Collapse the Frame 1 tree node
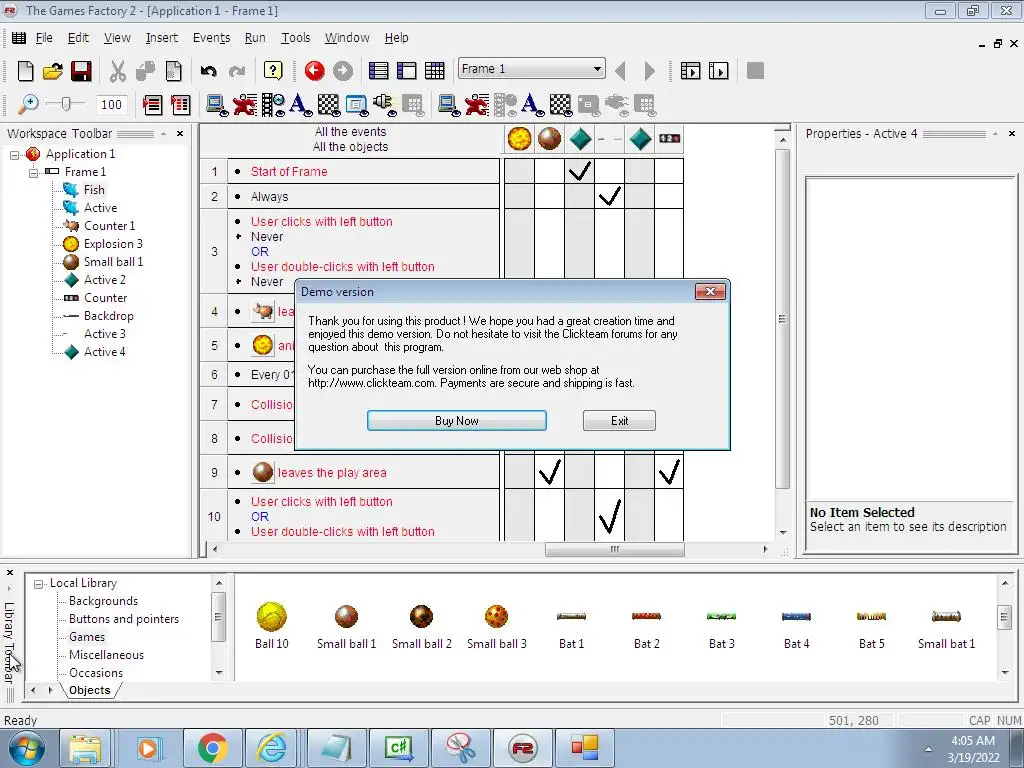Image resolution: width=1024 pixels, height=768 pixels. tap(33, 172)
